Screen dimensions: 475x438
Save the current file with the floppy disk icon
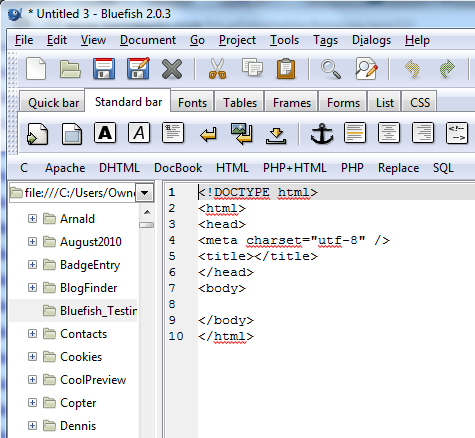click(x=104, y=69)
